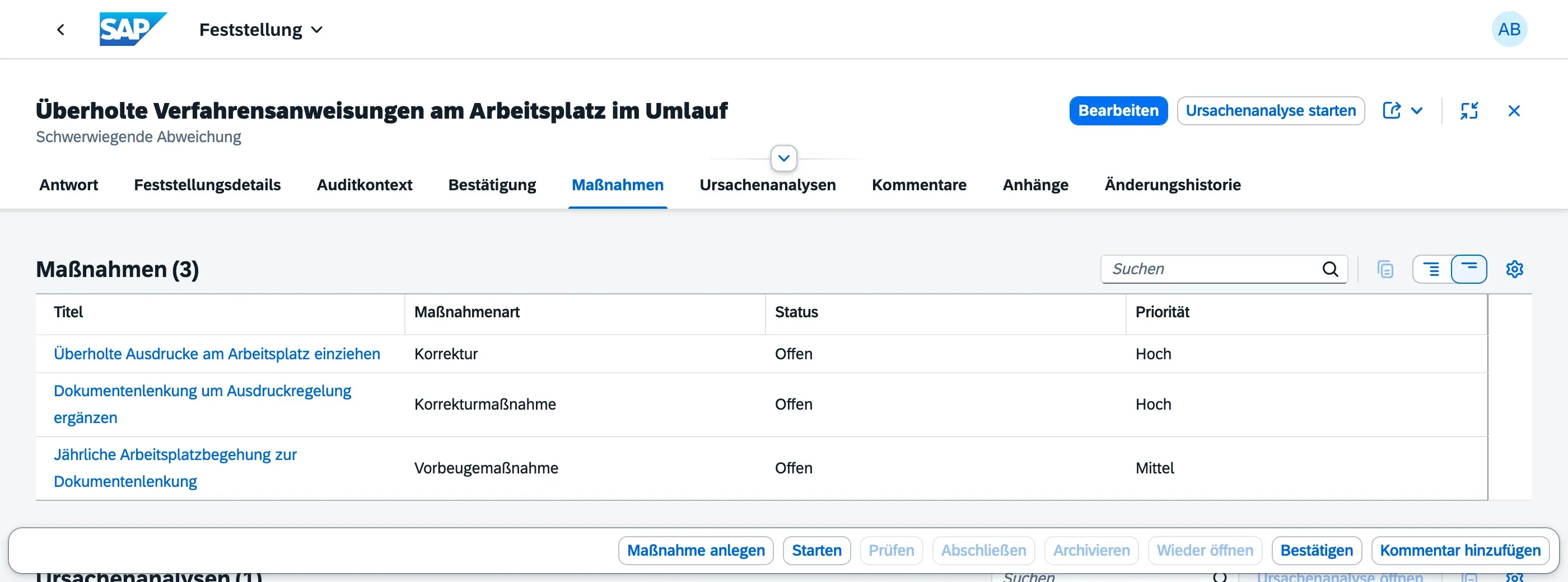Viewport: 1568px width, 582px height.
Task: Expand the page header section
Action: pos(783,158)
